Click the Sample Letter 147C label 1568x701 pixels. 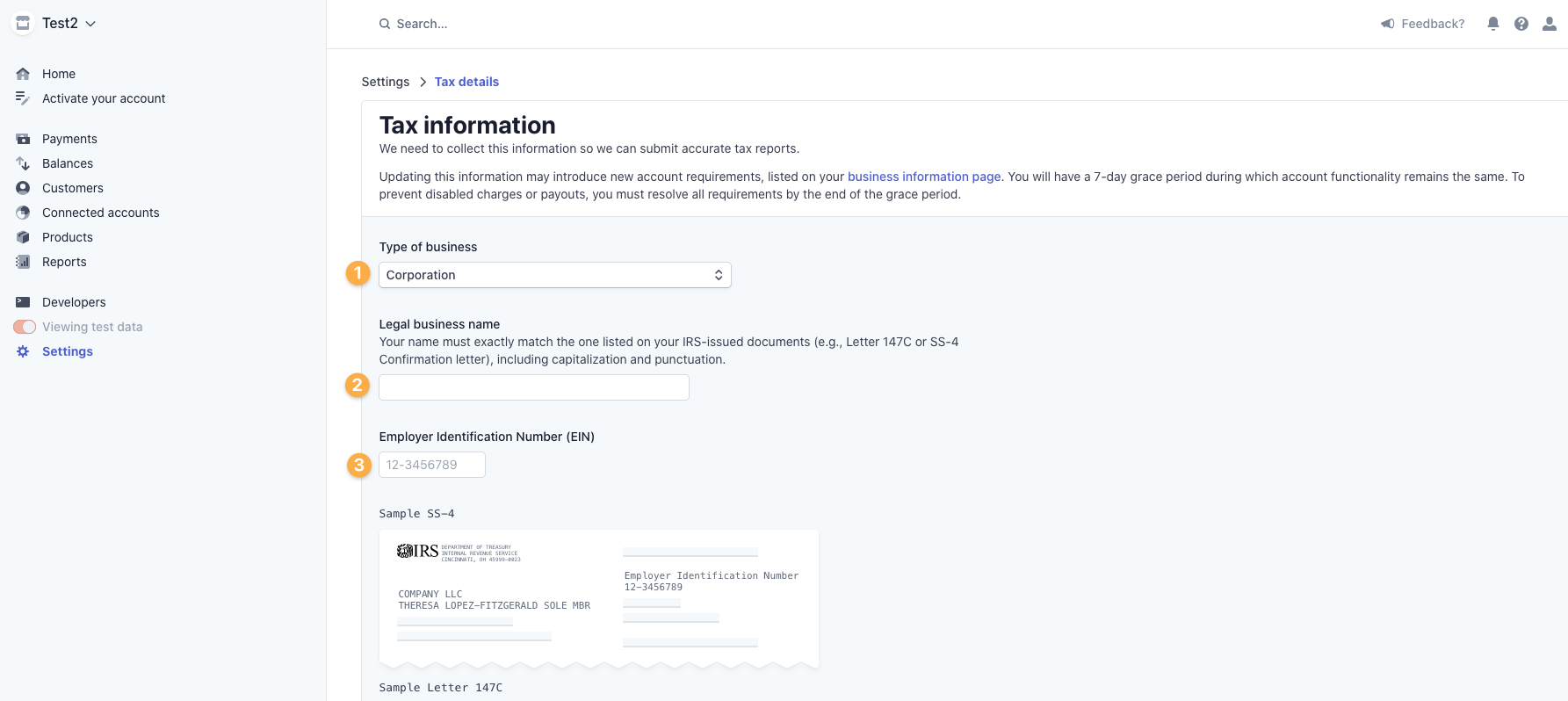[x=441, y=688]
